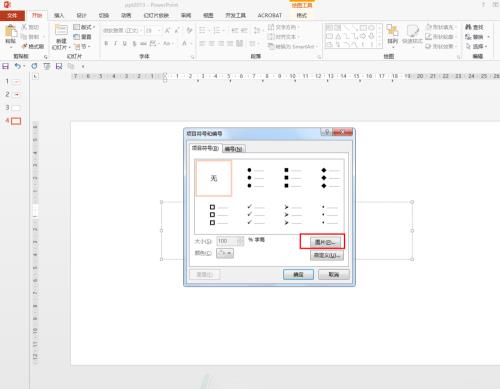
Task: Click the Save icon in quick access toolbar
Action: point(6,66)
